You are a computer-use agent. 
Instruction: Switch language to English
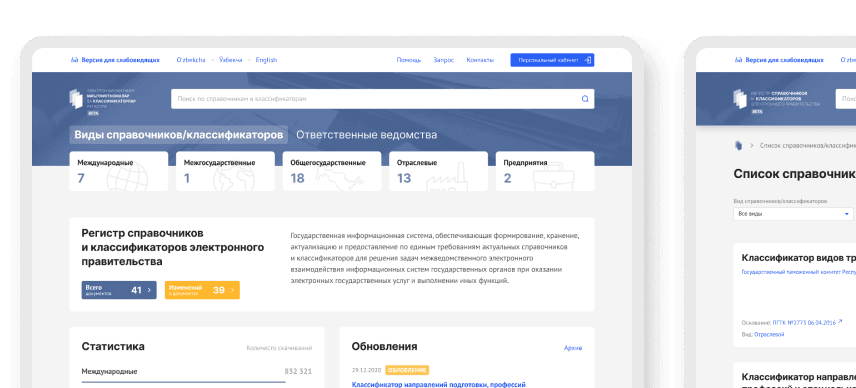[266, 60]
